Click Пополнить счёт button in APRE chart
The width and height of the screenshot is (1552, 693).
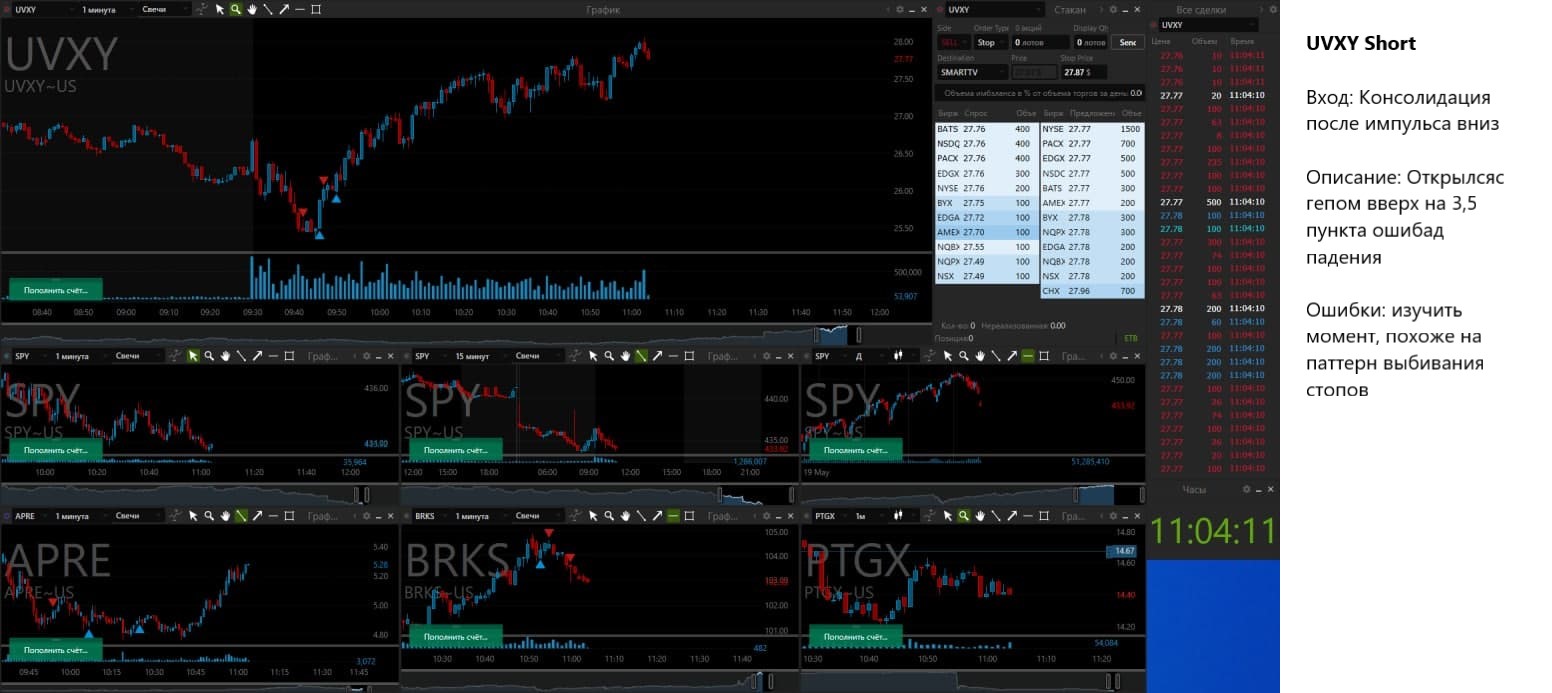point(56,650)
